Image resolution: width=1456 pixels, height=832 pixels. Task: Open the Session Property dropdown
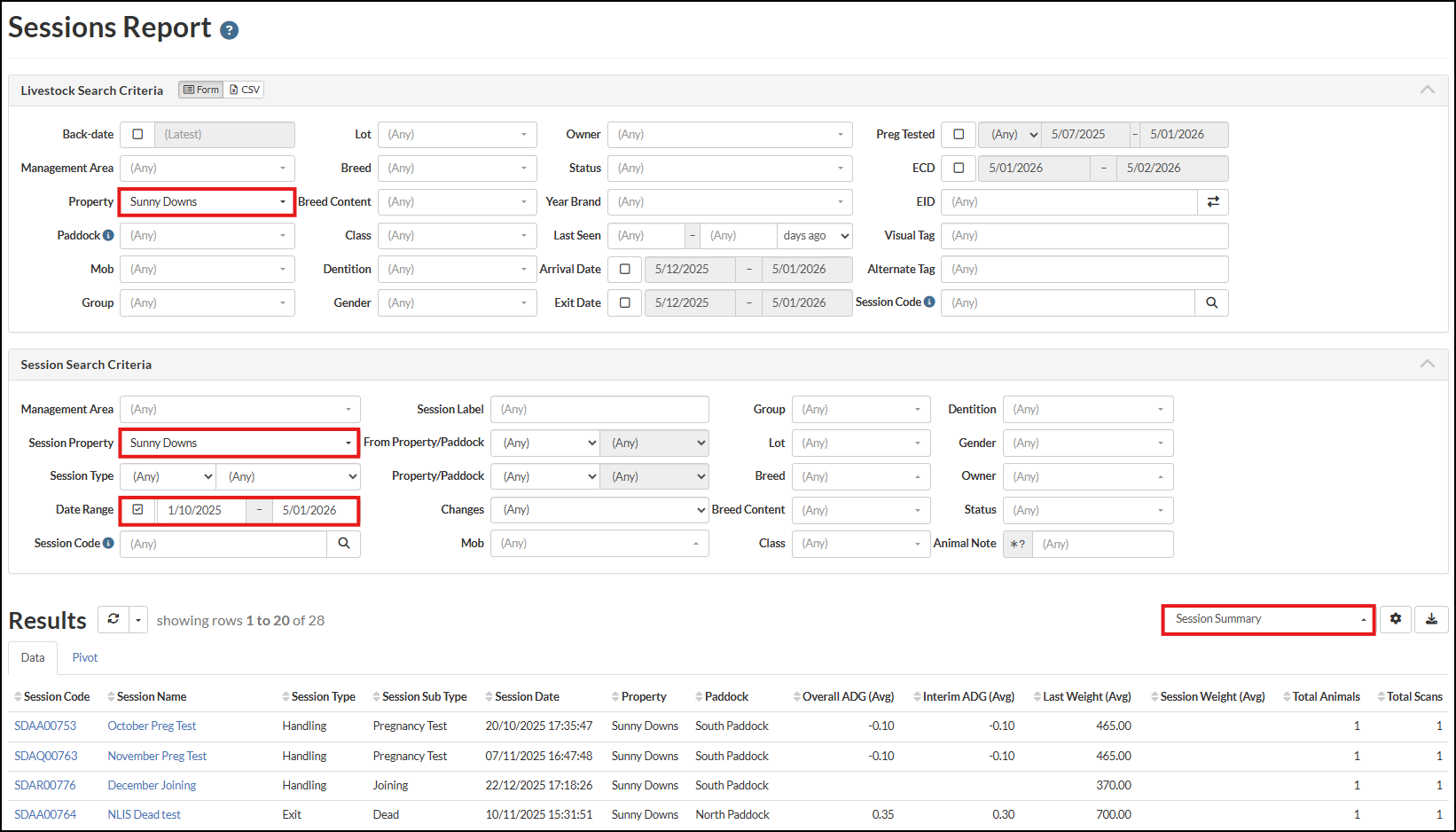click(x=239, y=443)
